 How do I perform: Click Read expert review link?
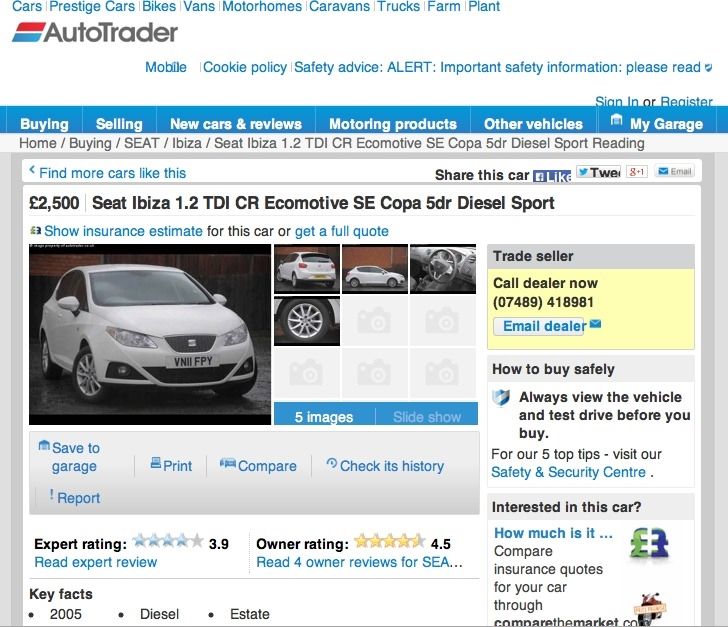tap(96, 562)
